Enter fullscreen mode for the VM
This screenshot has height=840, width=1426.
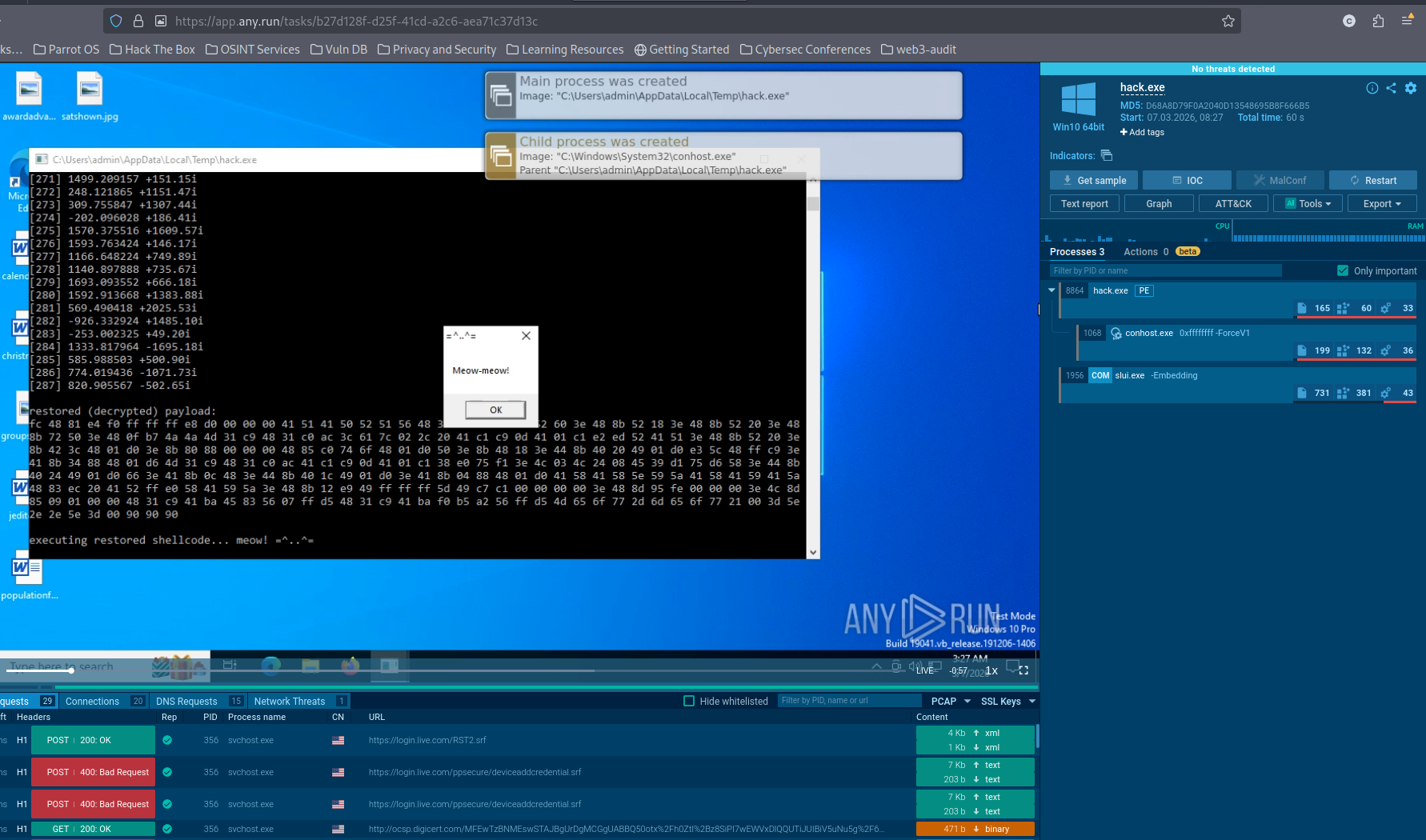[1023, 670]
